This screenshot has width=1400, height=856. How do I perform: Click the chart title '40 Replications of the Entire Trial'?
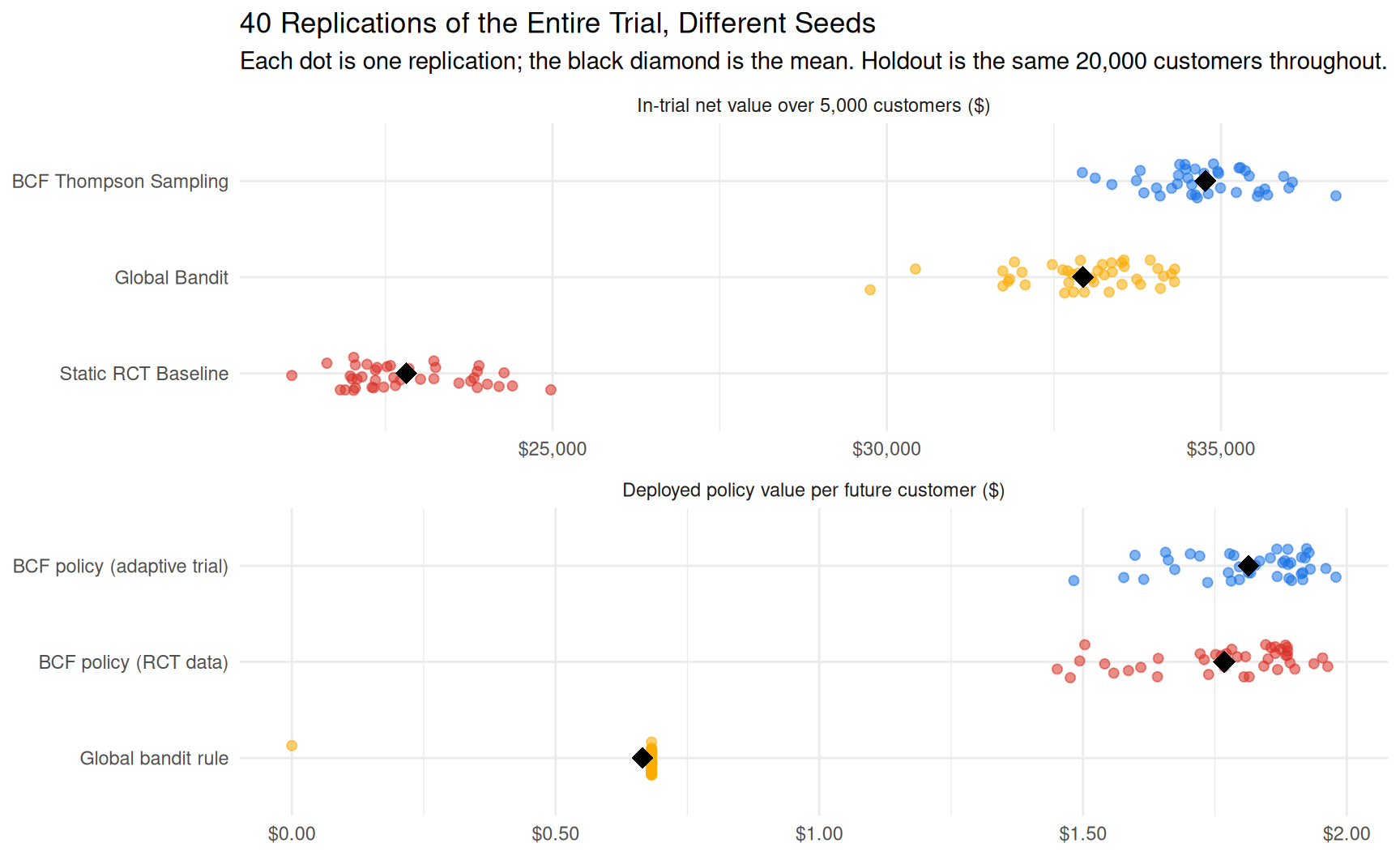pyautogui.click(x=557, y=24)
